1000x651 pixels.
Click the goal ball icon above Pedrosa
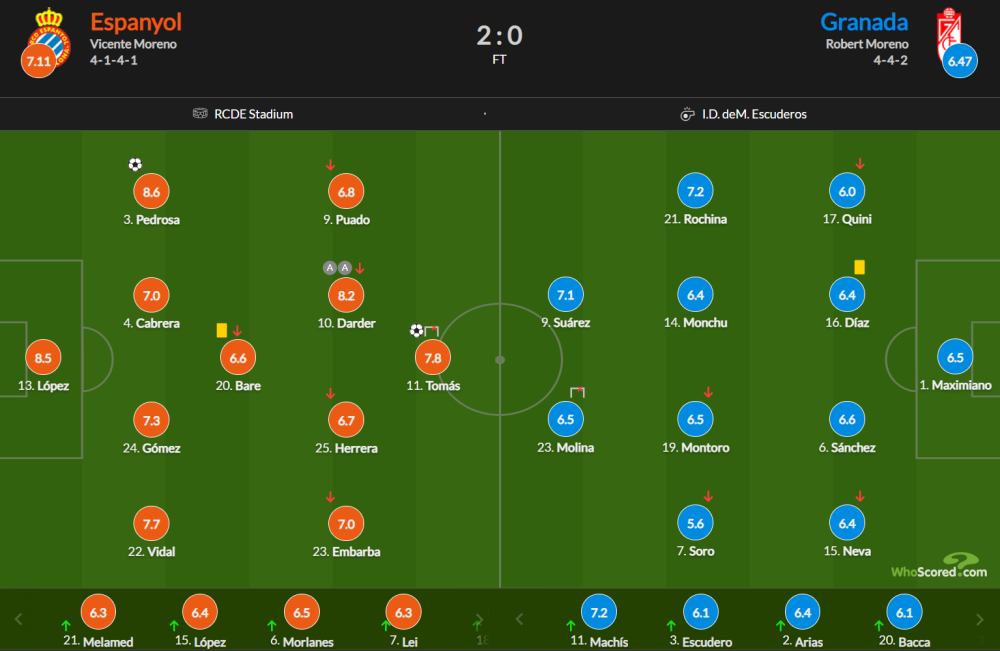[x=135, y=165]
